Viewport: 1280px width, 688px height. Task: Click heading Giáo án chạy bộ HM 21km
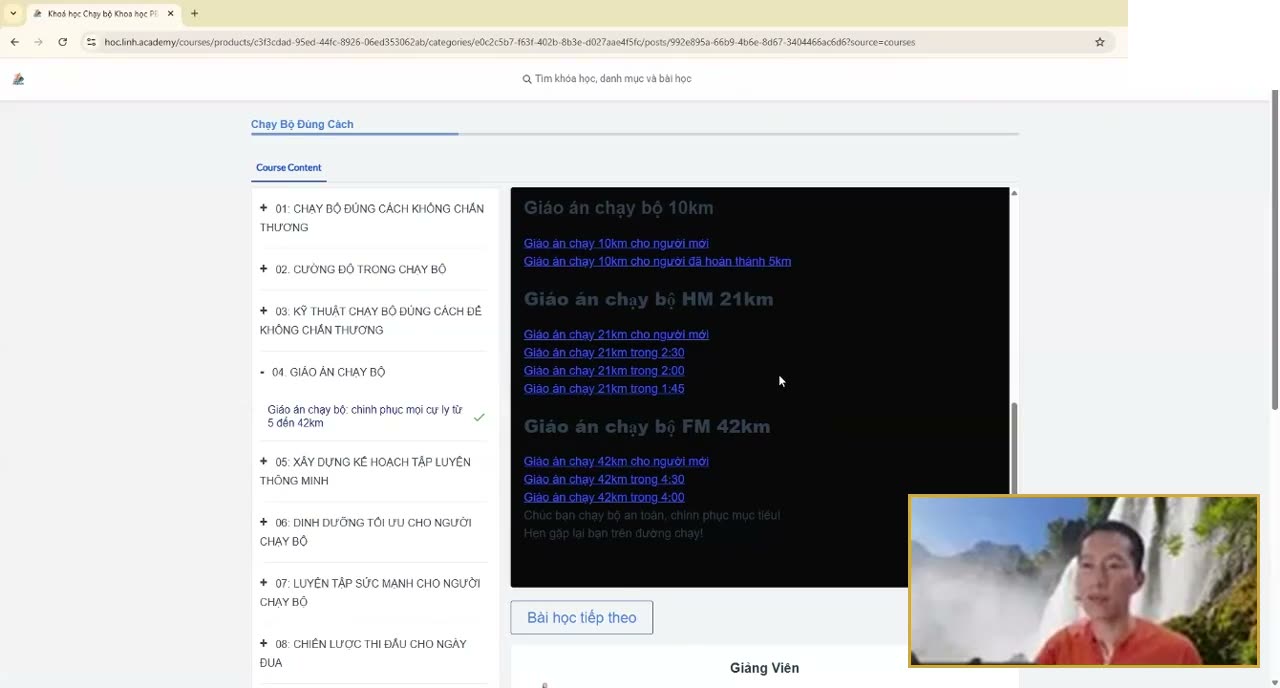click(x=648, y=299)
